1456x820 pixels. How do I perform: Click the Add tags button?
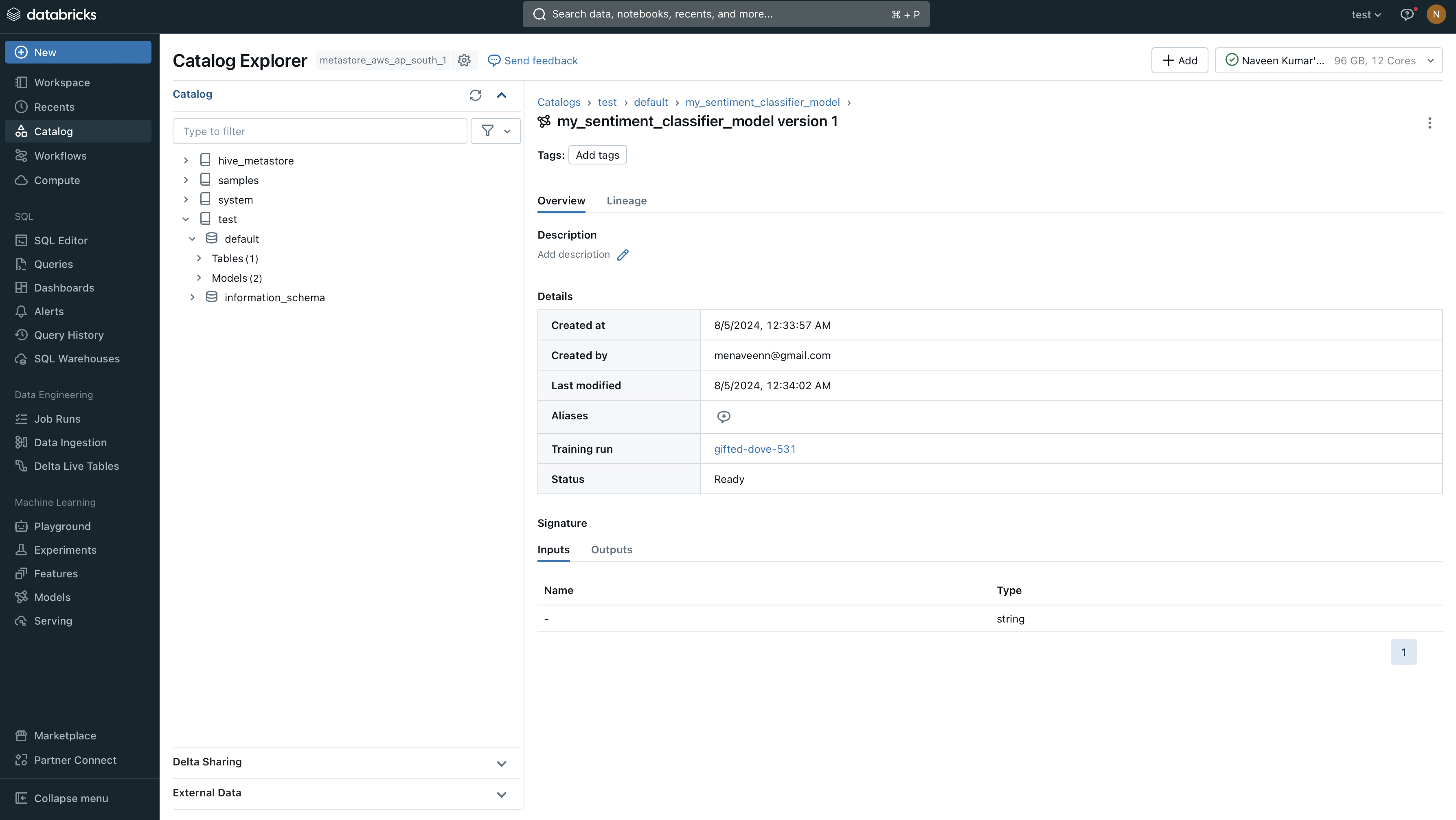[597, 154]
